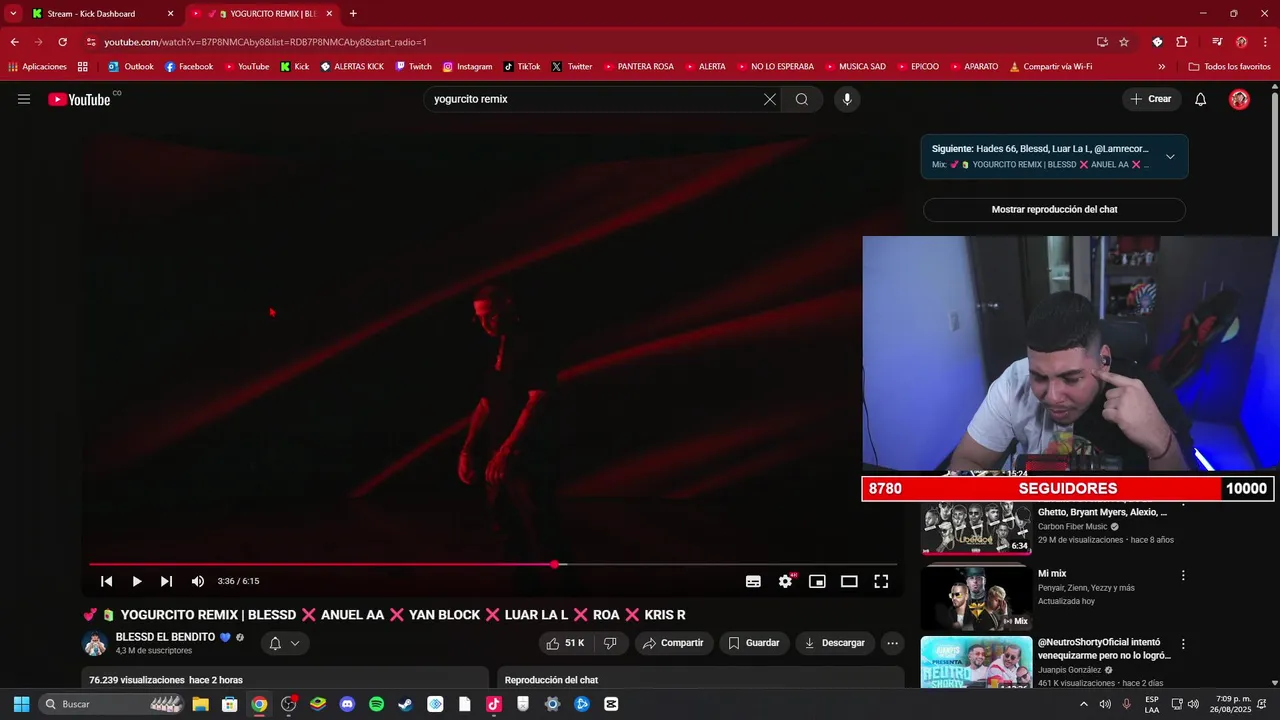Skip to the next video
Image resolution: width=1280 pixels, height=720 pixels.
[x=166, y=581]
